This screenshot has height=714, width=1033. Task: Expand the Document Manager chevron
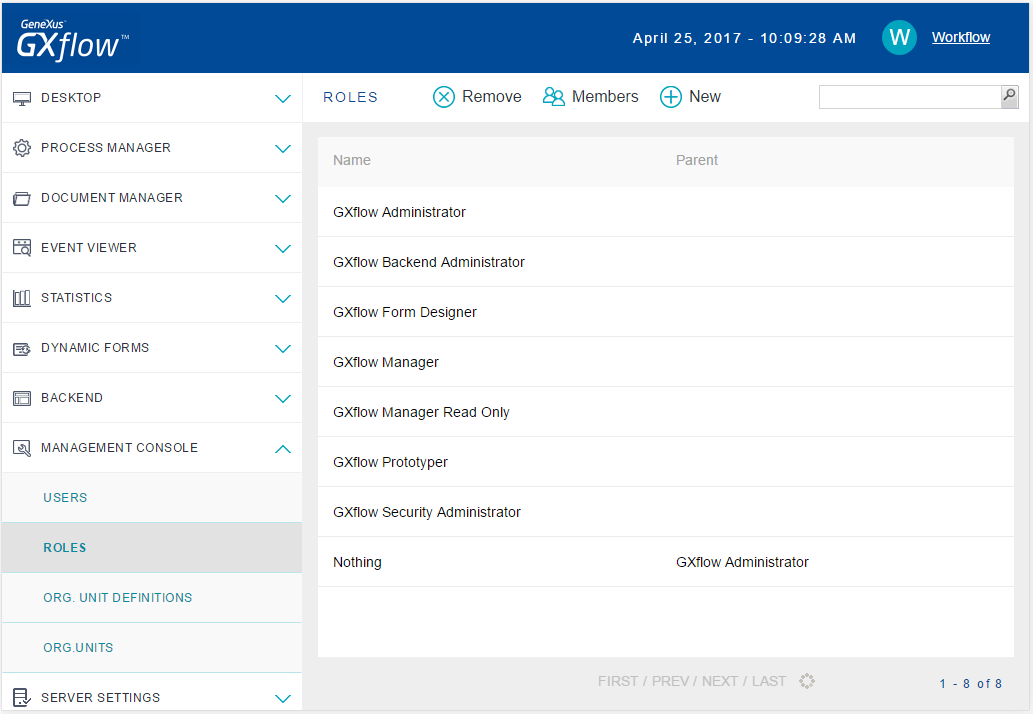coord(283,199)
